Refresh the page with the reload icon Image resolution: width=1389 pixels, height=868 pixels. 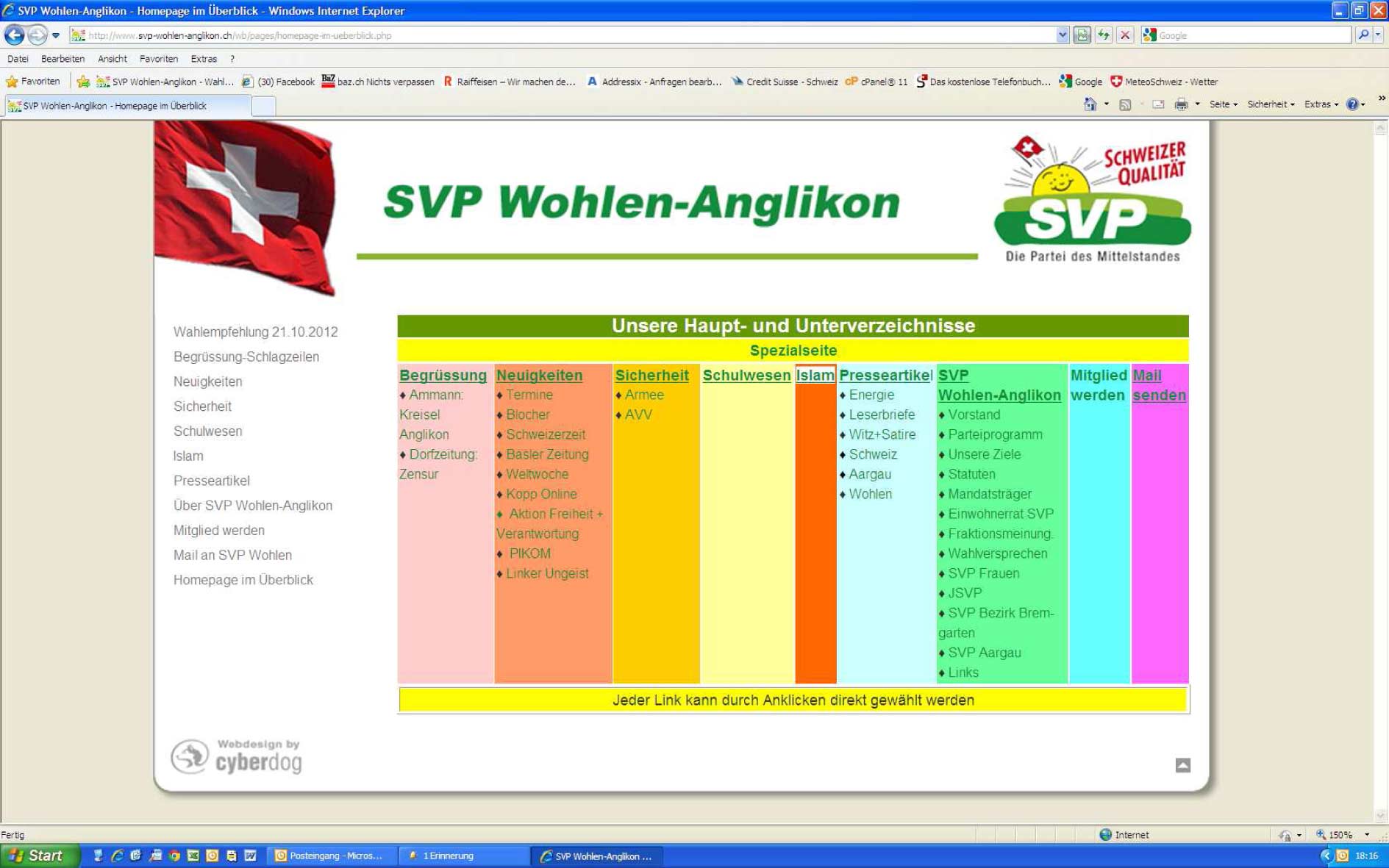tap(1103, 35)
